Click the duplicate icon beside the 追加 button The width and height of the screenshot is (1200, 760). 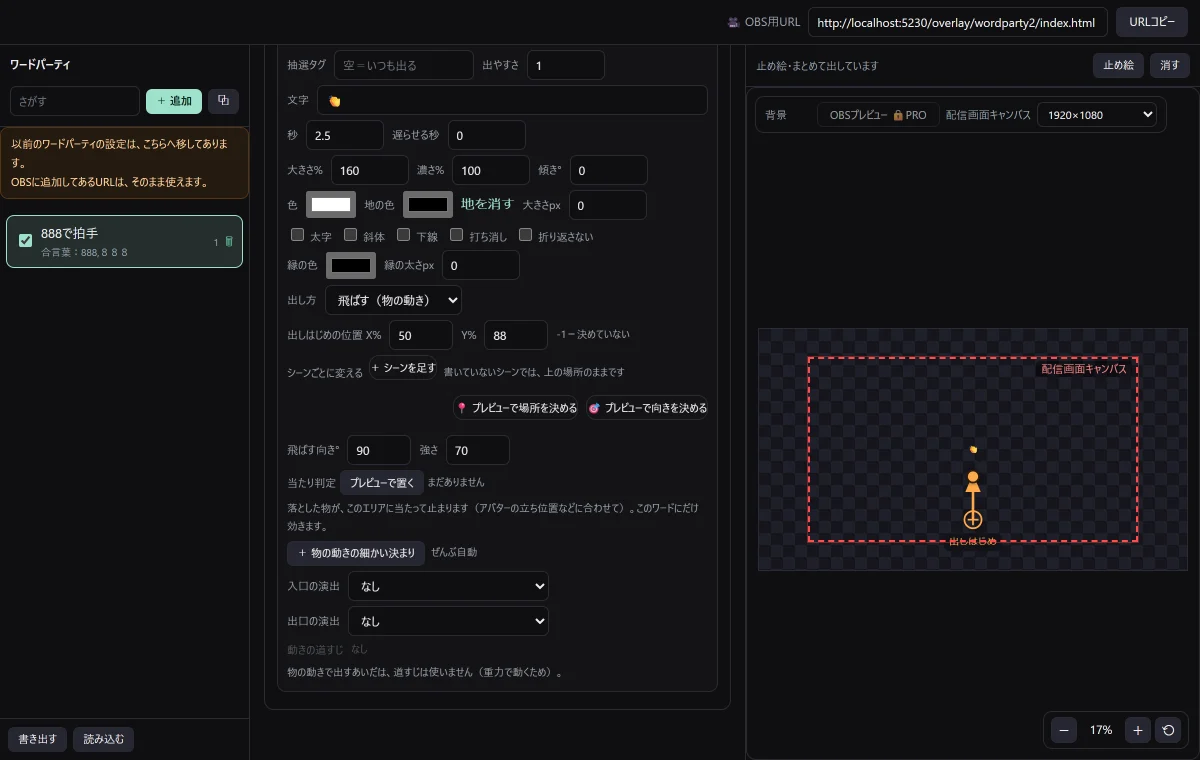(x=223, y=101)
